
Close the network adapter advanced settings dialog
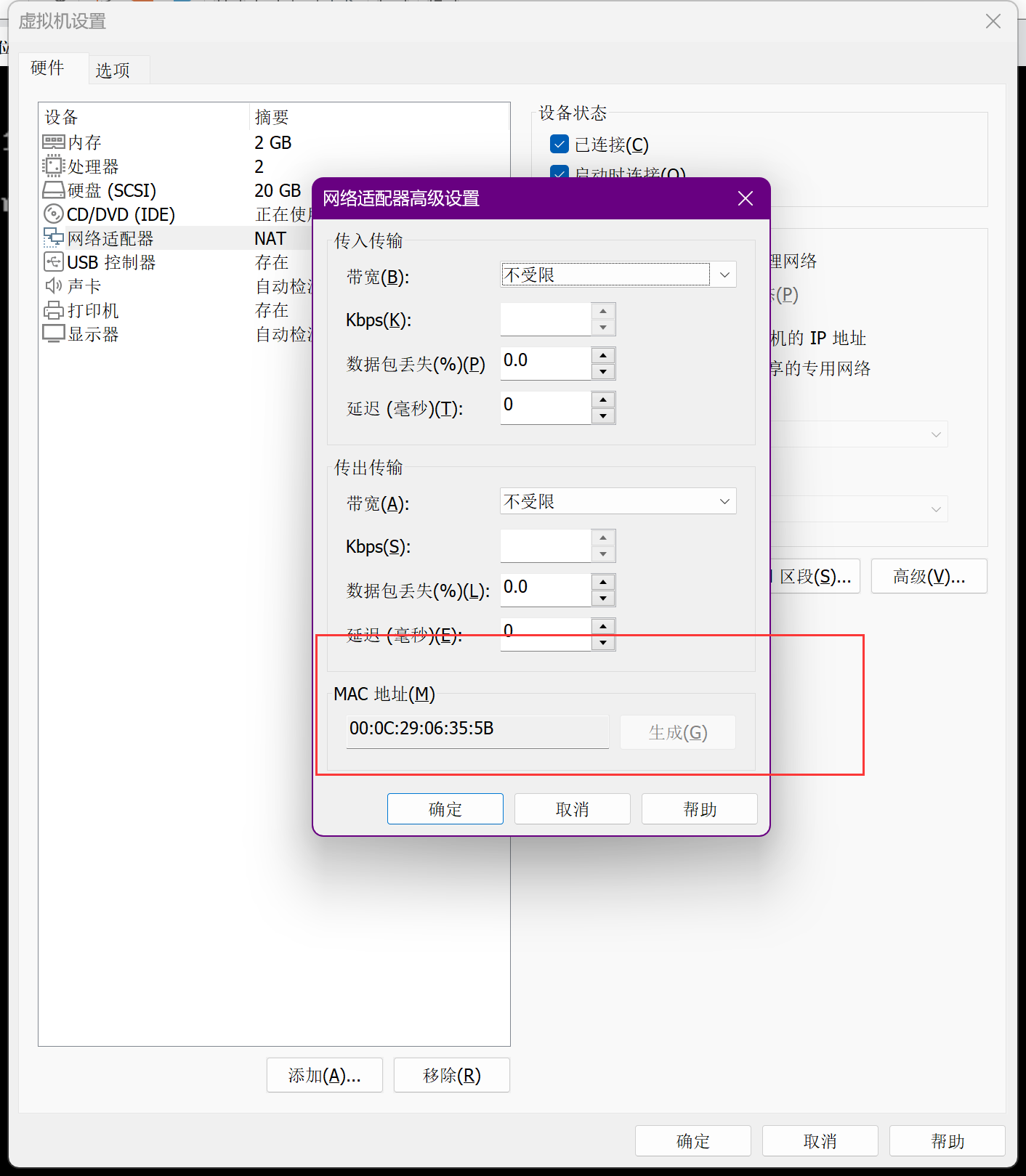745,198
